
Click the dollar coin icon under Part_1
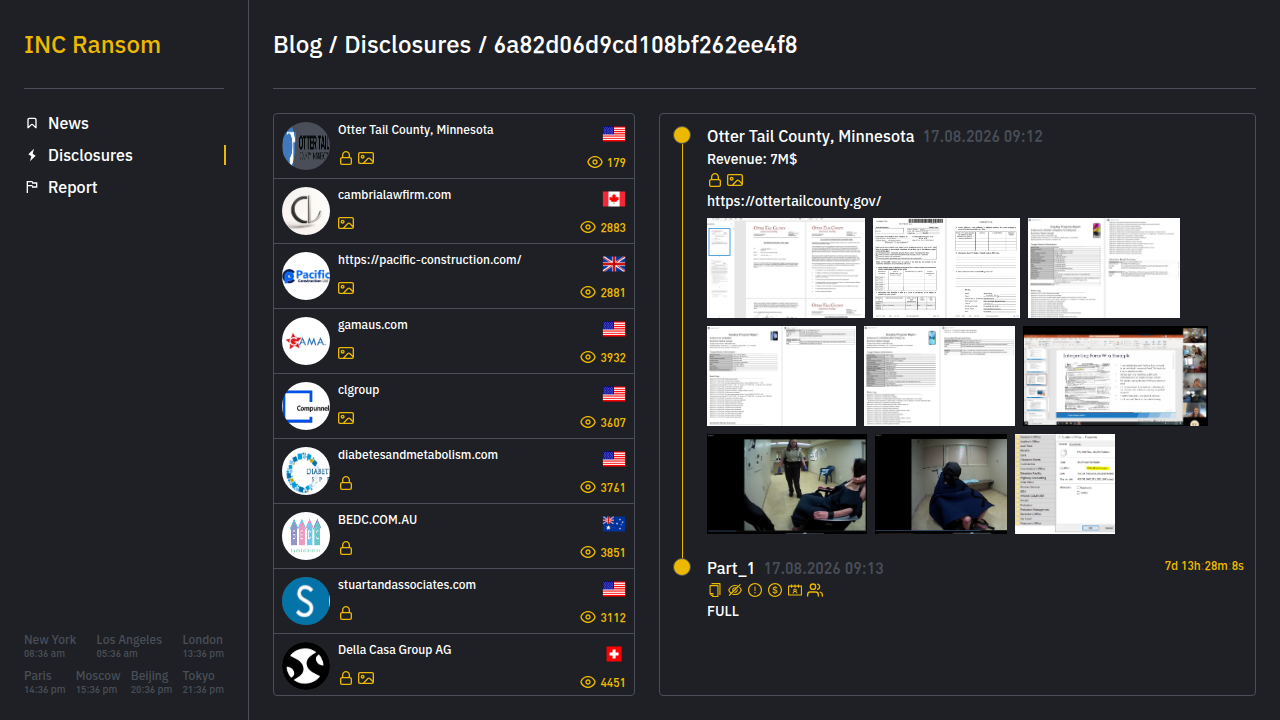775,590
